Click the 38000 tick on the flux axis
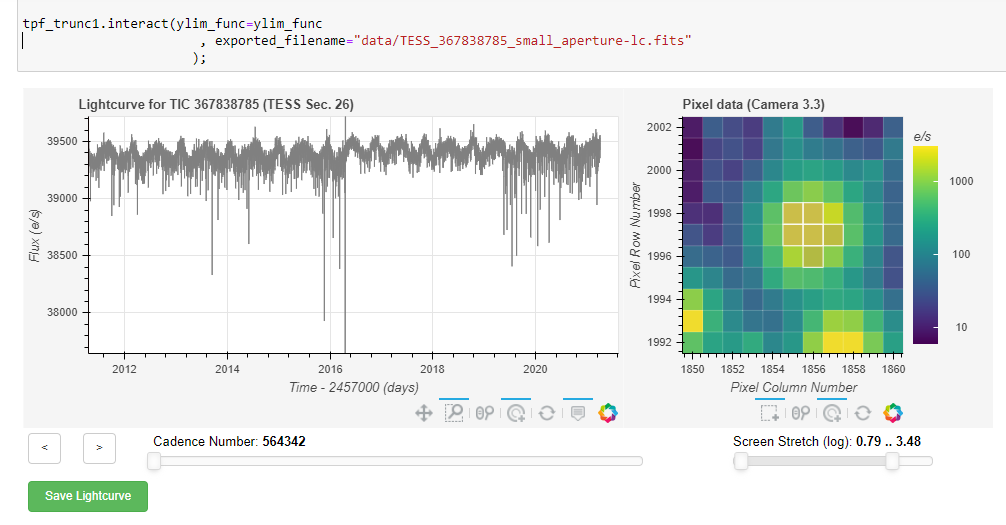 click(x=62, y=313)
